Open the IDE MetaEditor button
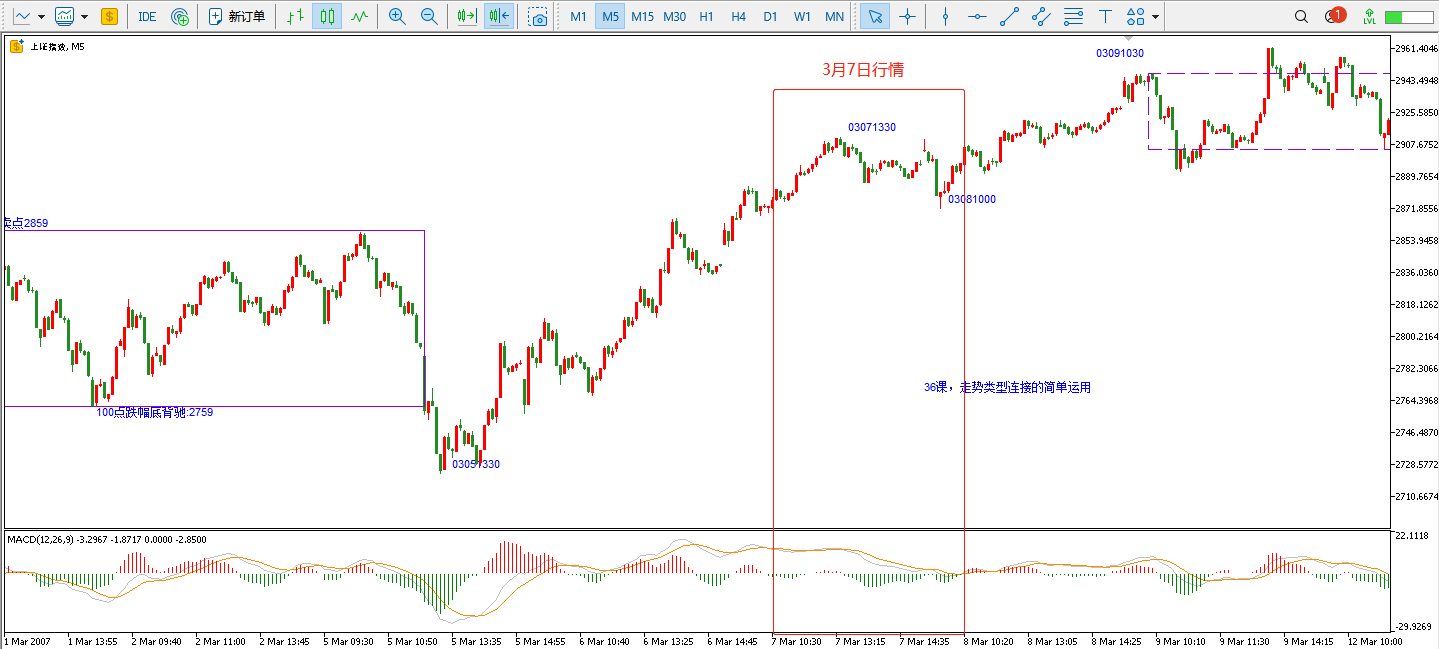Screen dimensions: 1439x649 (x=147, y=16)
